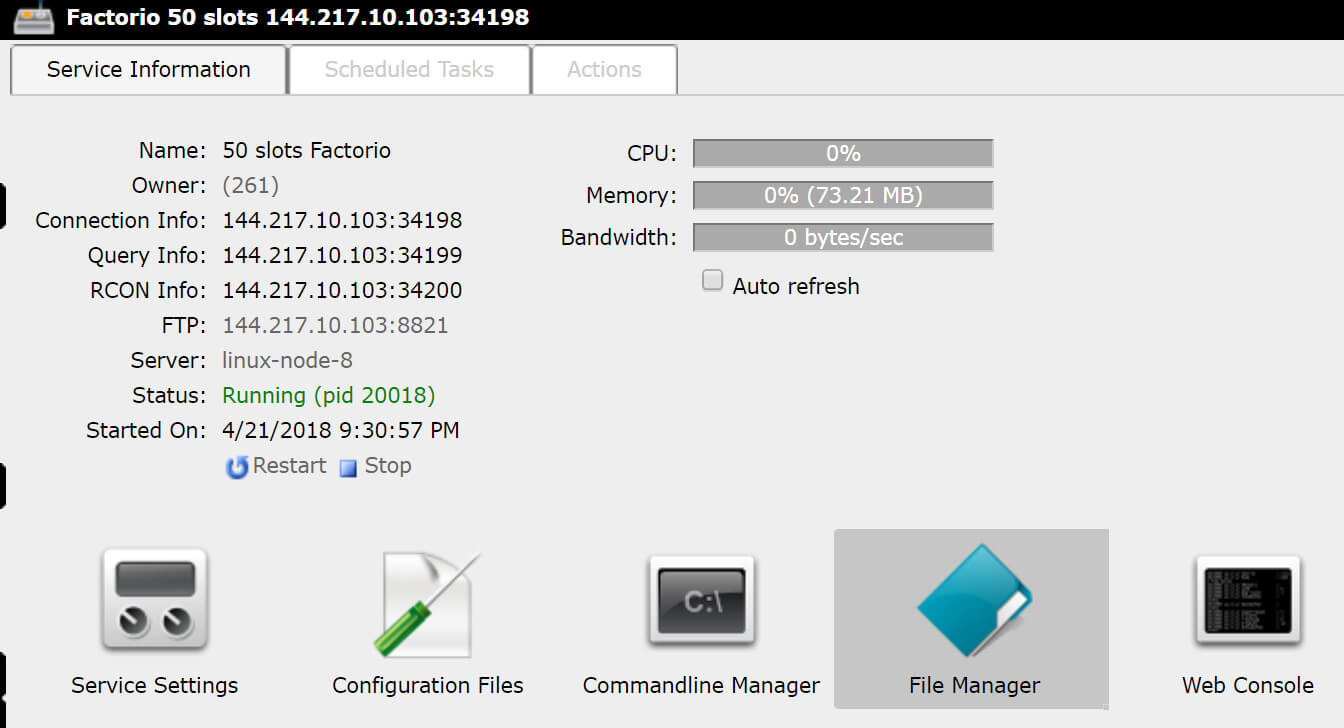Enable the Auto refresh checkbox
Screen dimensions: 1344x728
click(x=712, y=281)
